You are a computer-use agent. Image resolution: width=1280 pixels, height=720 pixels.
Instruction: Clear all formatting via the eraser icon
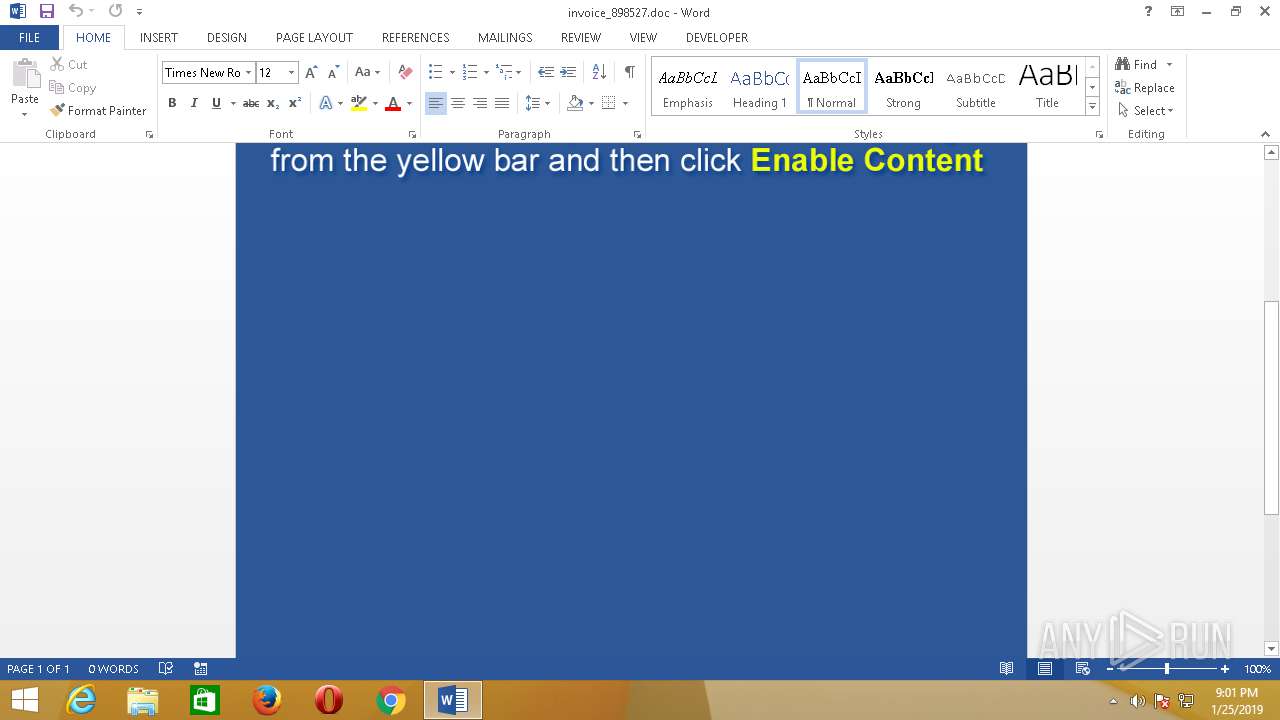coord(405,72)
